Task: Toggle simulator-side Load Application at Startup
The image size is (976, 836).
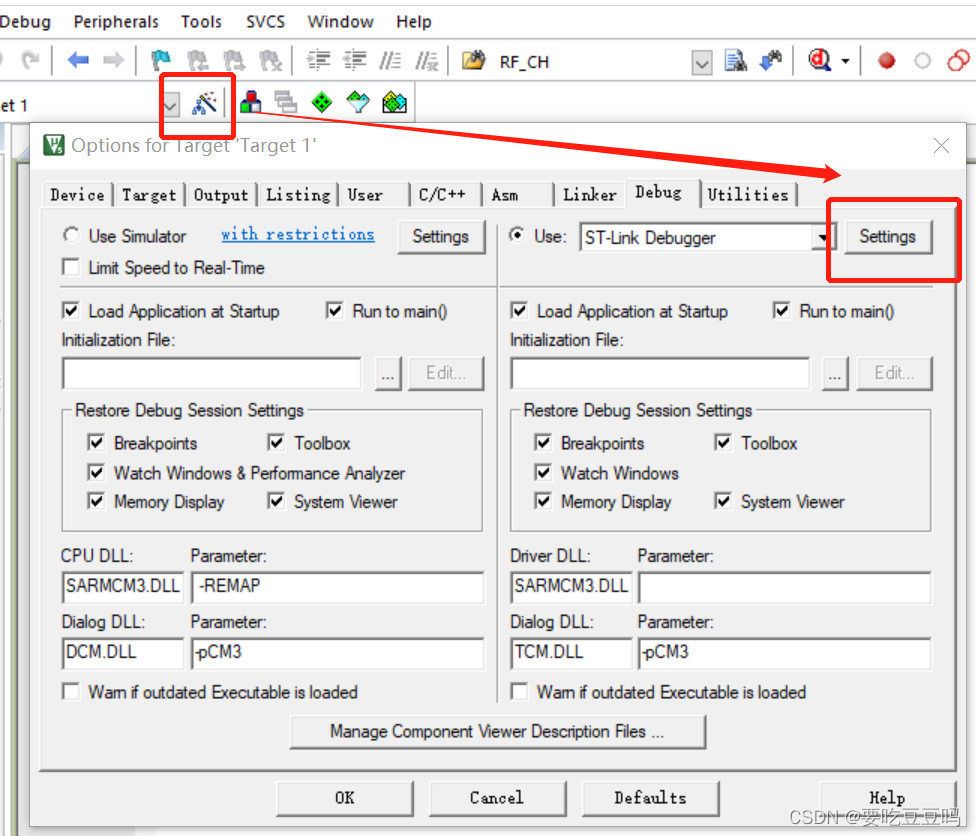Action: click(71, 311)
